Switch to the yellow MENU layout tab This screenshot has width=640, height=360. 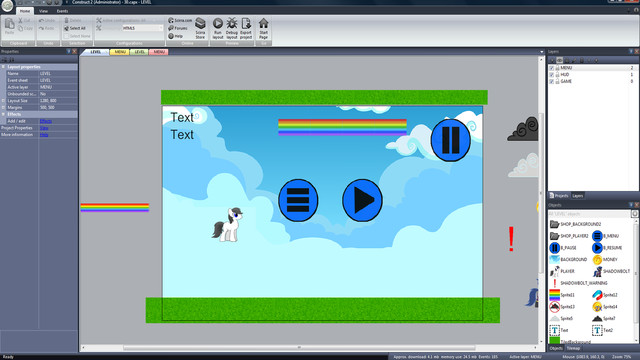pos(120,52)
